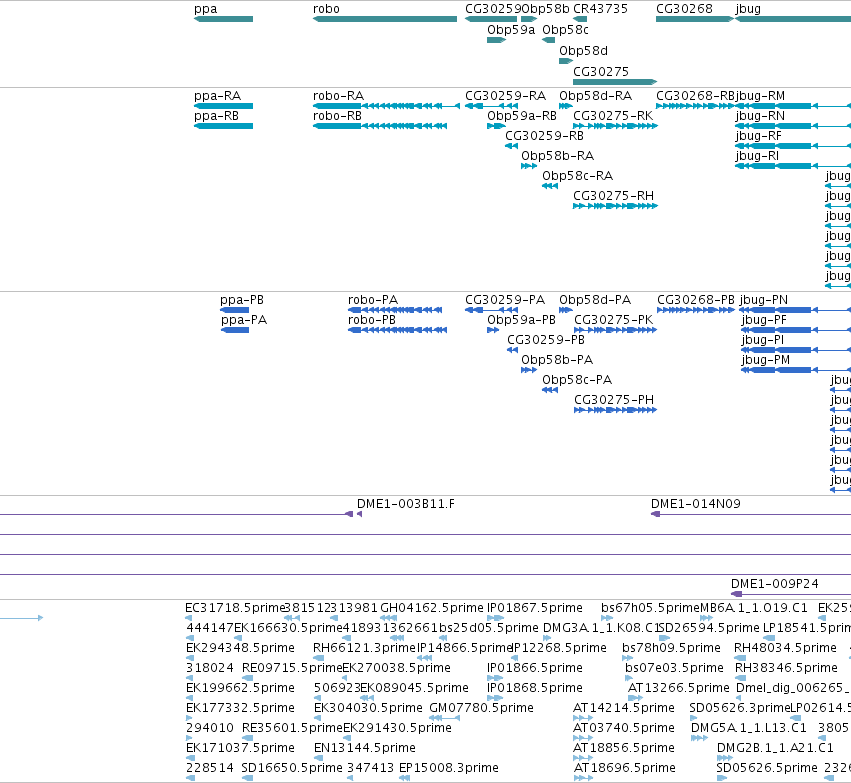
Task: Click the 'GM07780.5prime' EST label
Action: coord(481,708)
